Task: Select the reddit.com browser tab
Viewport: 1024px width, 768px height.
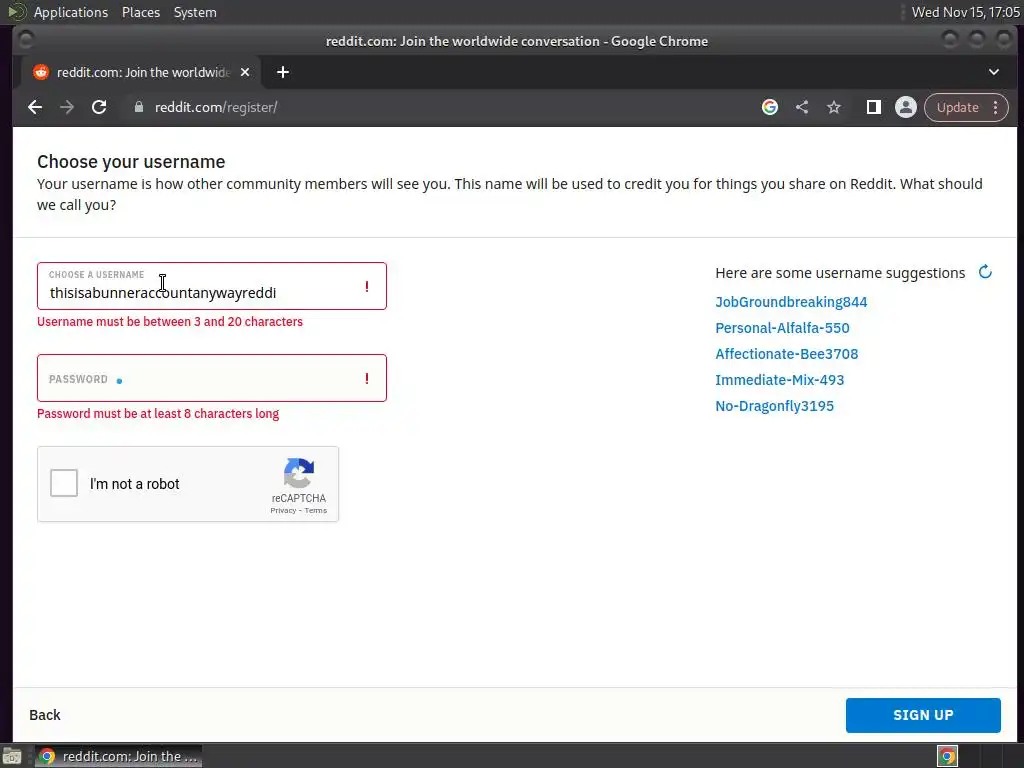Action: (x=142, y=72)
